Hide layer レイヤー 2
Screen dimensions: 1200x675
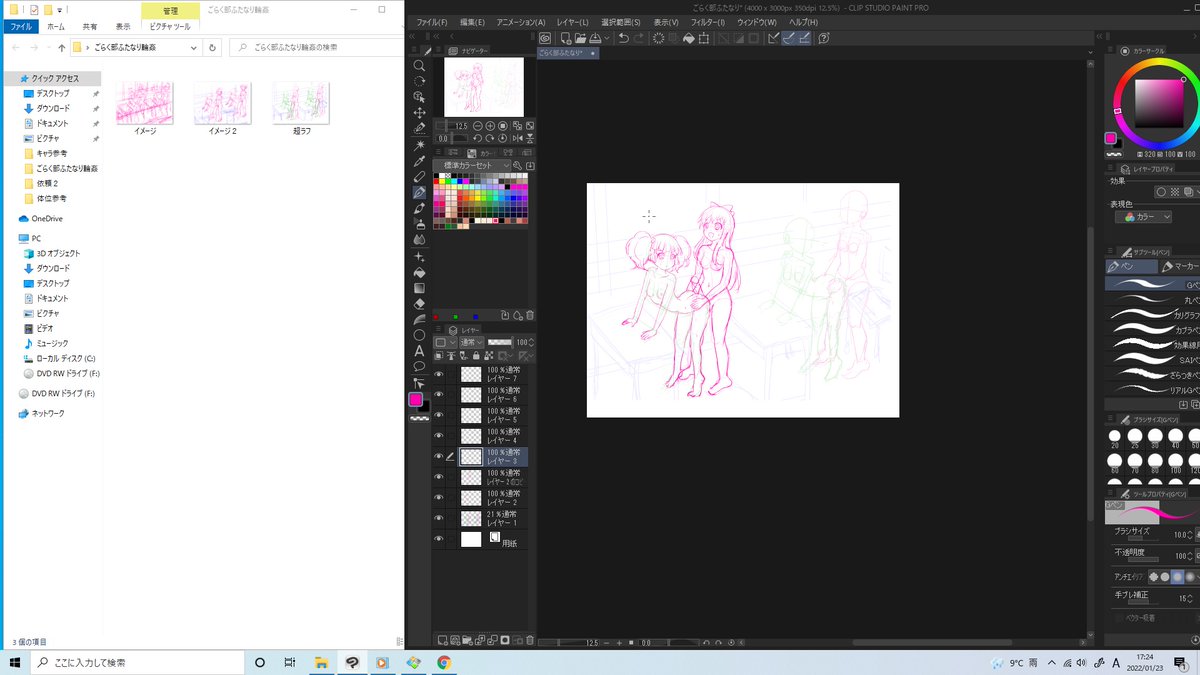coord(439,498)
